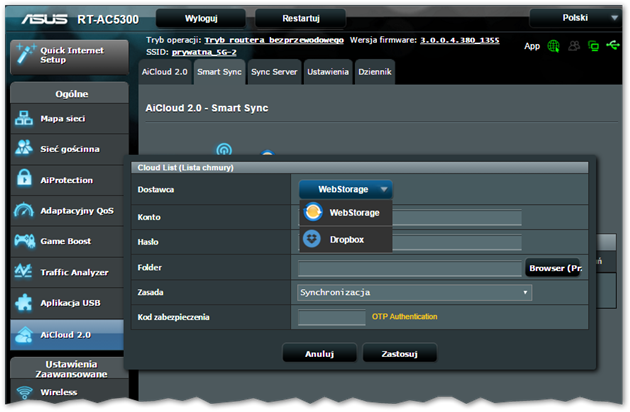Switch to the Sync Server tab
The width and height of the screenshot is (630, 412).
274,72
